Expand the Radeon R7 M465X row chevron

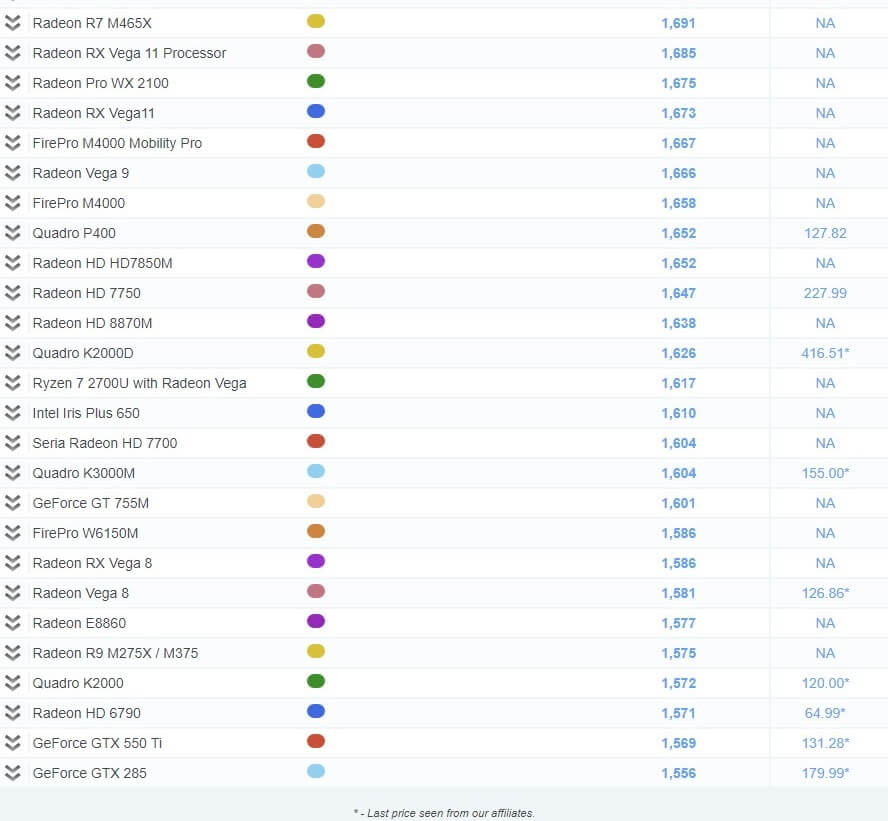[12, 23]
